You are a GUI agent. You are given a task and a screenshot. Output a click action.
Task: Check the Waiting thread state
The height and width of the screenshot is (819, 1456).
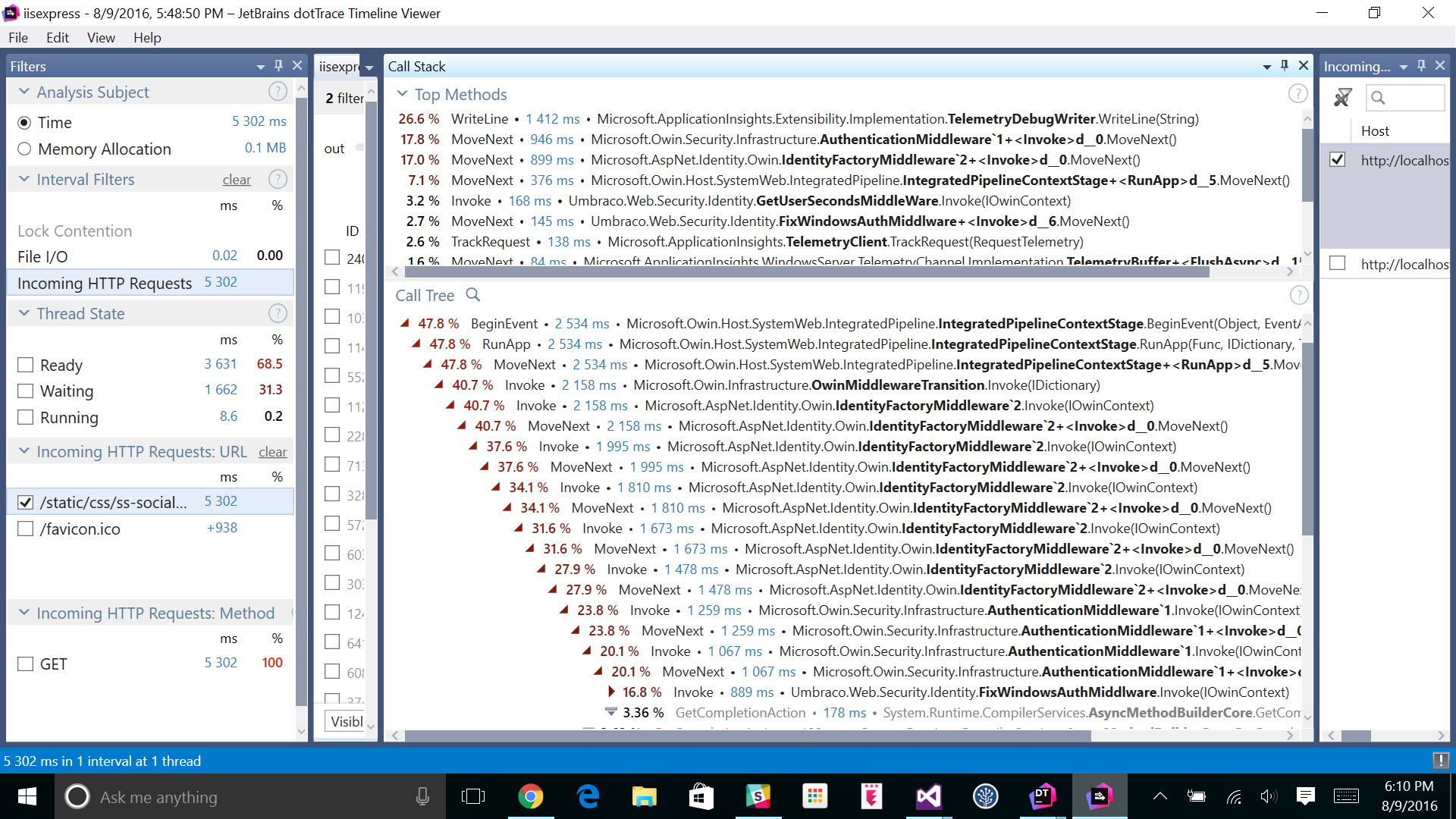click(25, 391)
